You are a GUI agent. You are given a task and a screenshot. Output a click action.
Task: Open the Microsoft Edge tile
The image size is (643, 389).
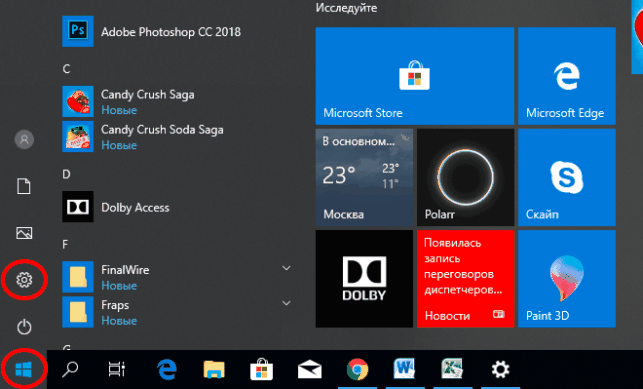(x=567, y=76)
